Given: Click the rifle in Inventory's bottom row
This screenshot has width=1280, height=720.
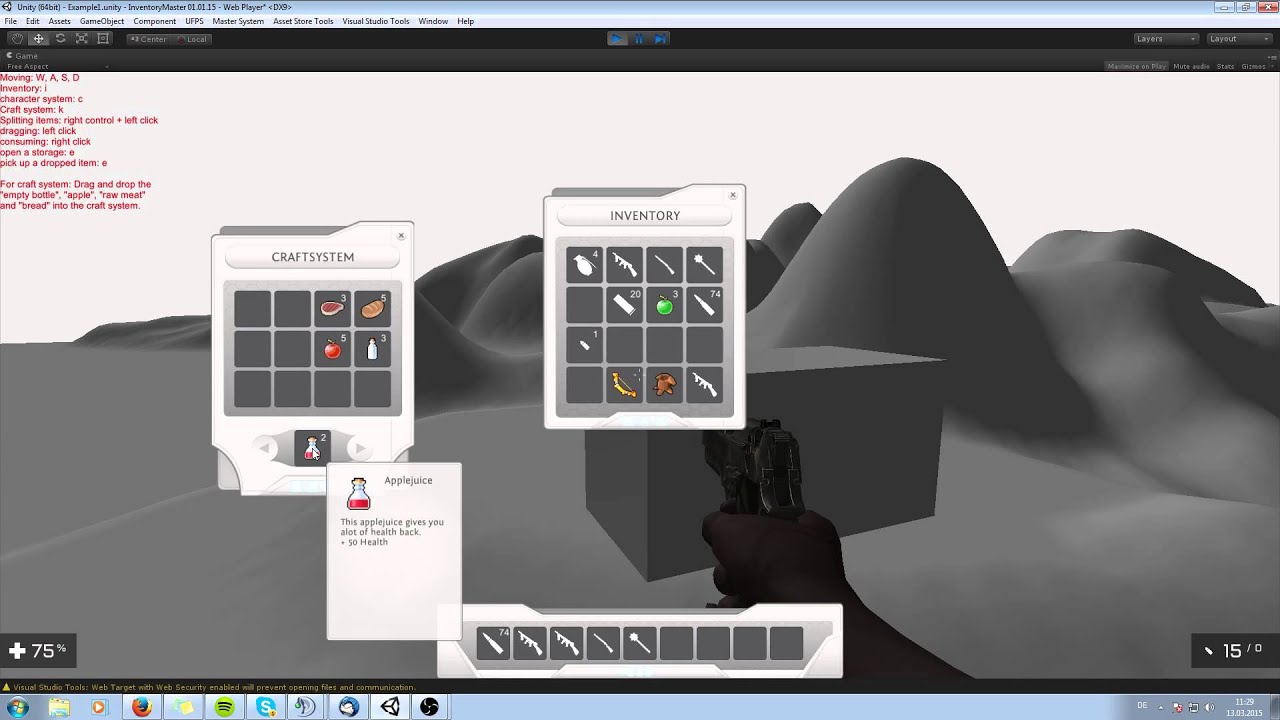Looking at the screenshot, I should (704, 385).
